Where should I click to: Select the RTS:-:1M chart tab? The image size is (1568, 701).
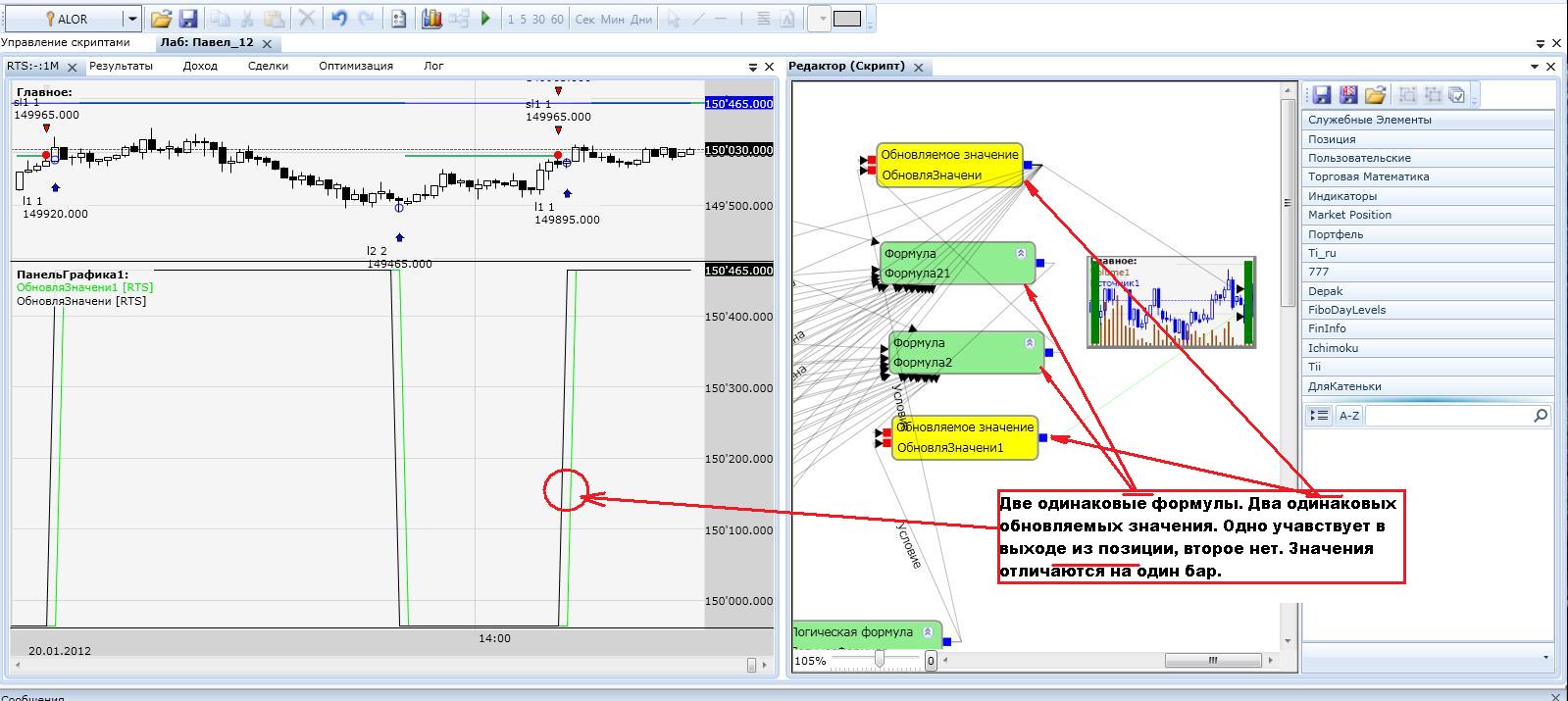(x=32, y=66)
